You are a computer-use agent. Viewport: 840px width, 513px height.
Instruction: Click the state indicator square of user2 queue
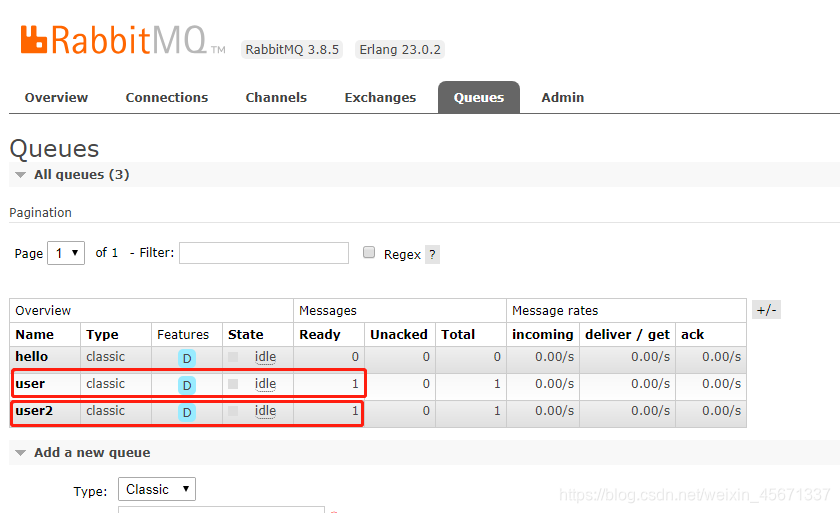pyautogui.click(x=233, y=411)
